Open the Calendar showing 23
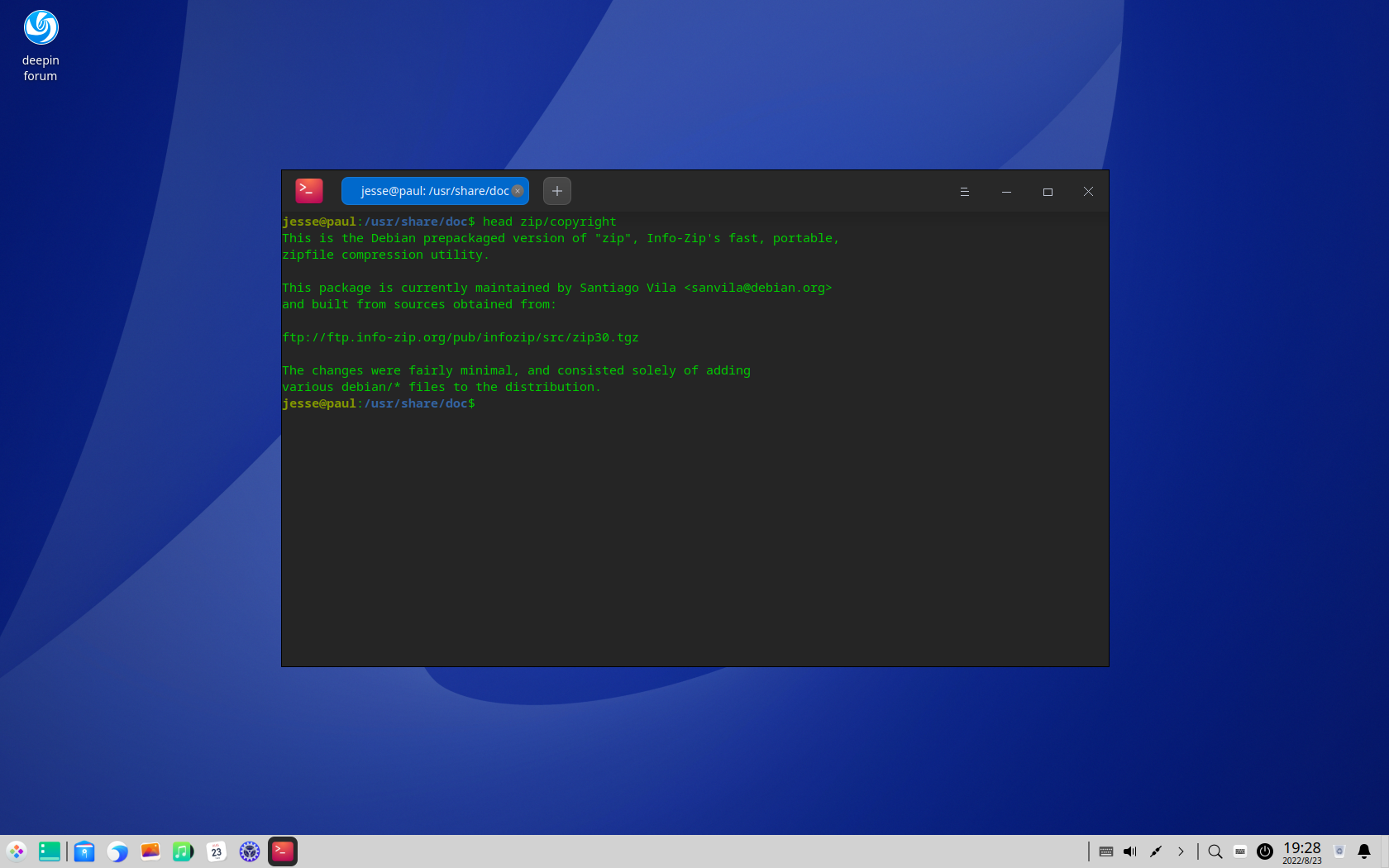The image size is (1389, 868). (x=217, y=851)
